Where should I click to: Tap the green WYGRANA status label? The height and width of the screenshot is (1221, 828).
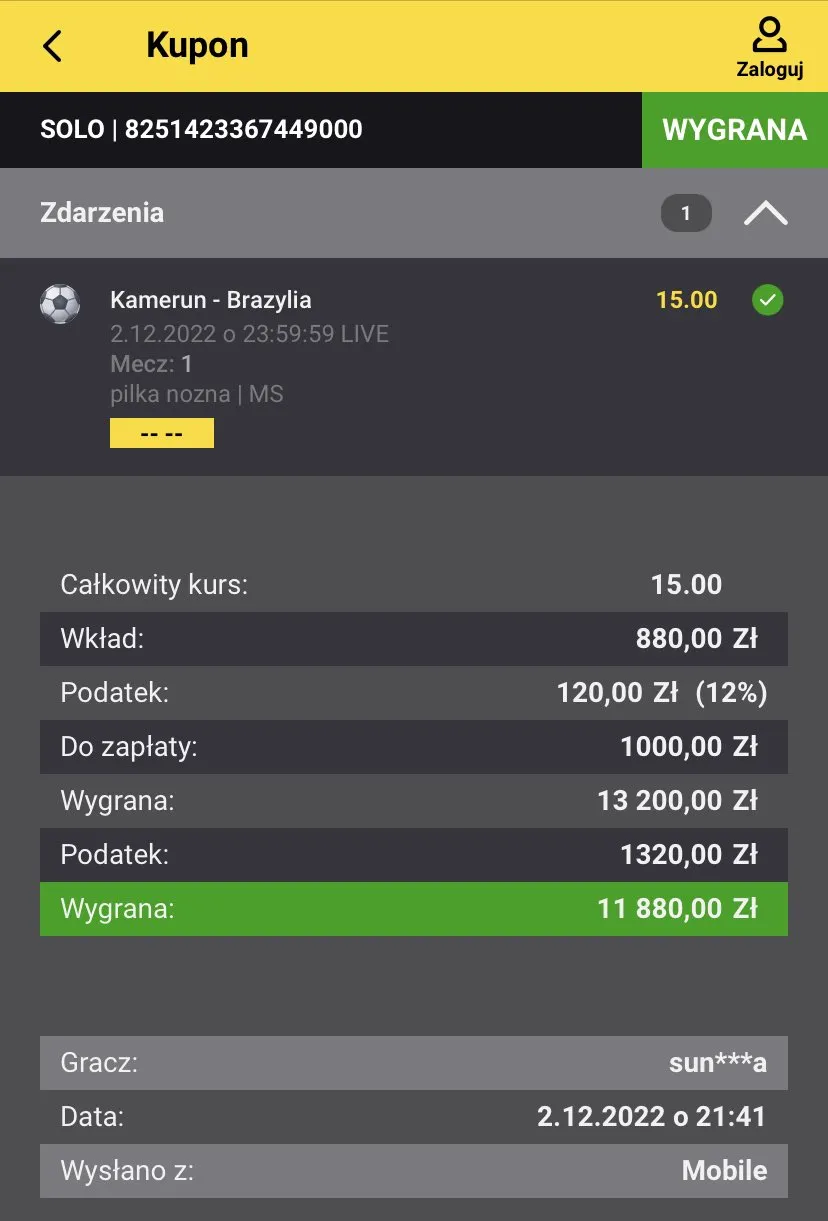coord(734,130)
